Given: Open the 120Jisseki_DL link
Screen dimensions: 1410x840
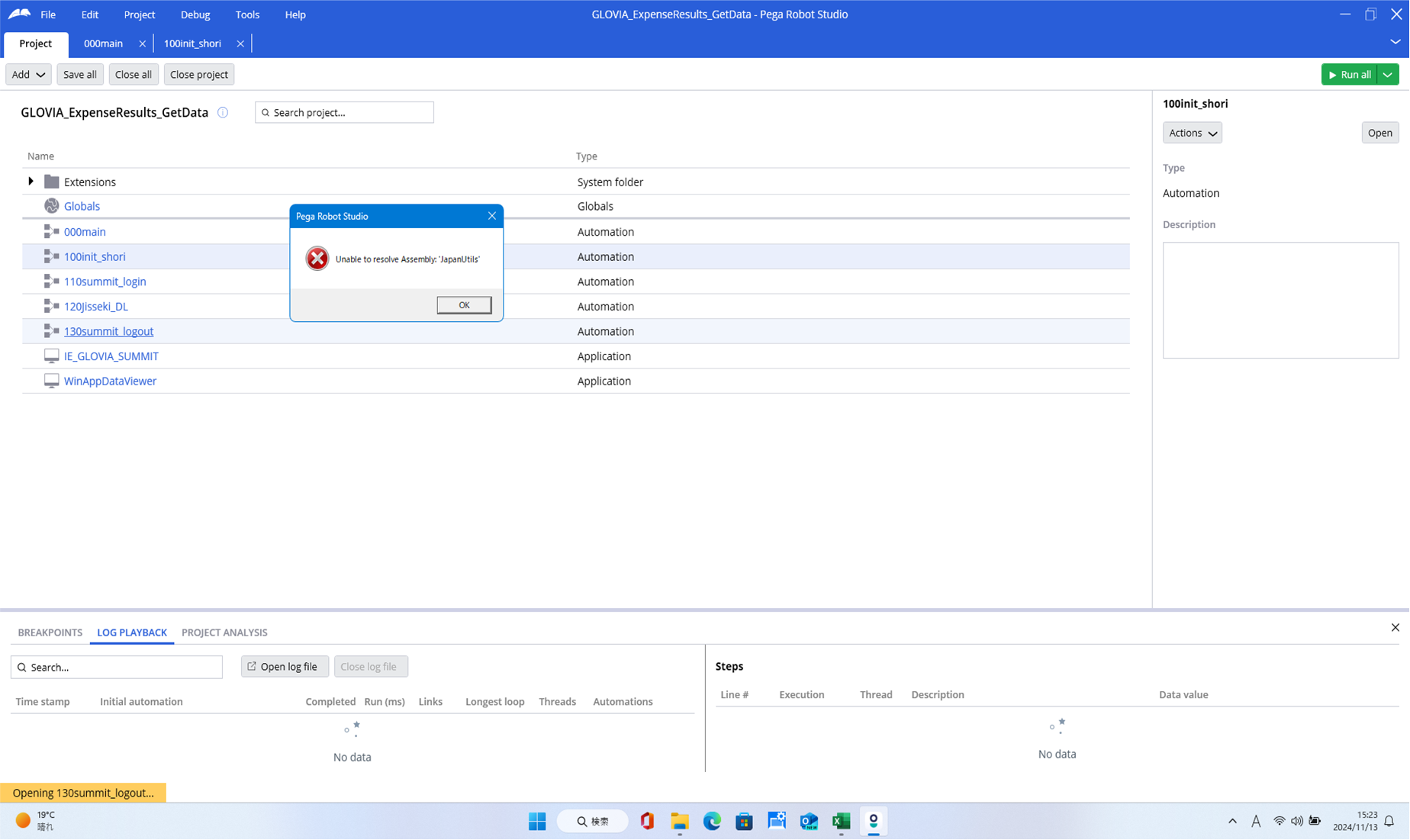Looking at the screenshot, I should pos(96,306).
